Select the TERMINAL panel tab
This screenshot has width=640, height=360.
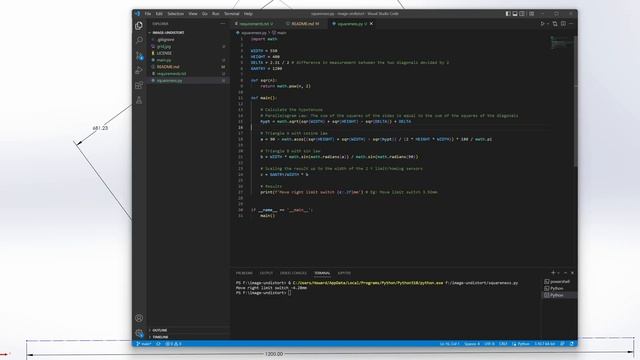322,273
